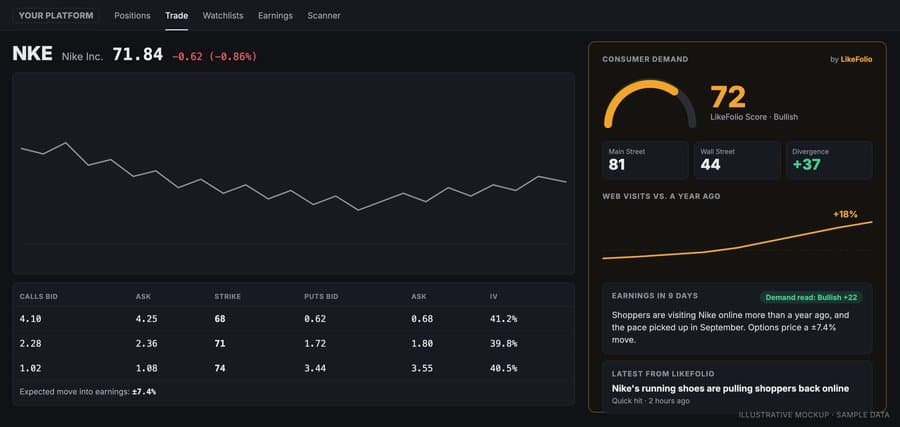This screenshot has height=427, width=900.
Task: Click the Demand read: Bullish +22 badge
Action: (x=811, y=297)
